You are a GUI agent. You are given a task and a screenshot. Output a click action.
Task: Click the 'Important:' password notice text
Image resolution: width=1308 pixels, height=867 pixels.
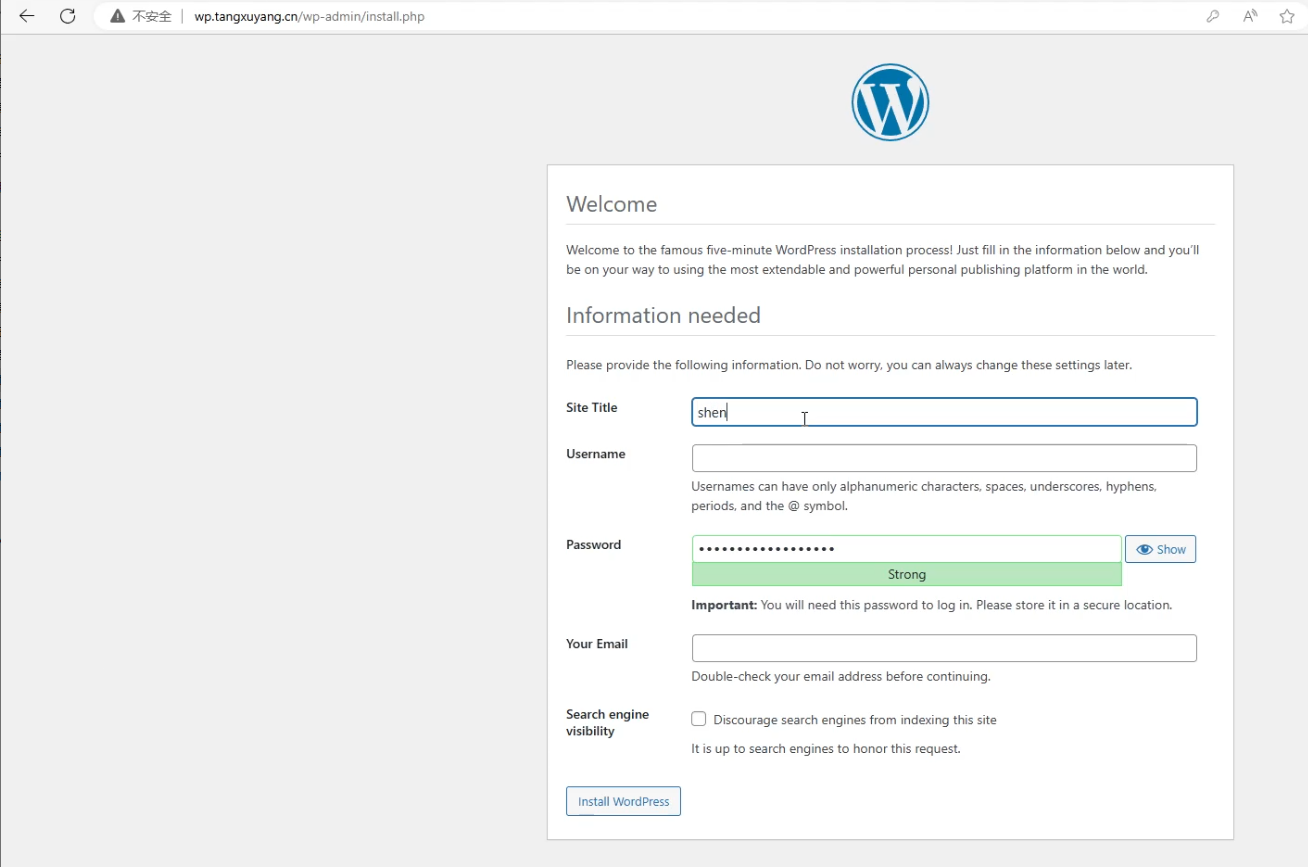(x=932, y=605)
